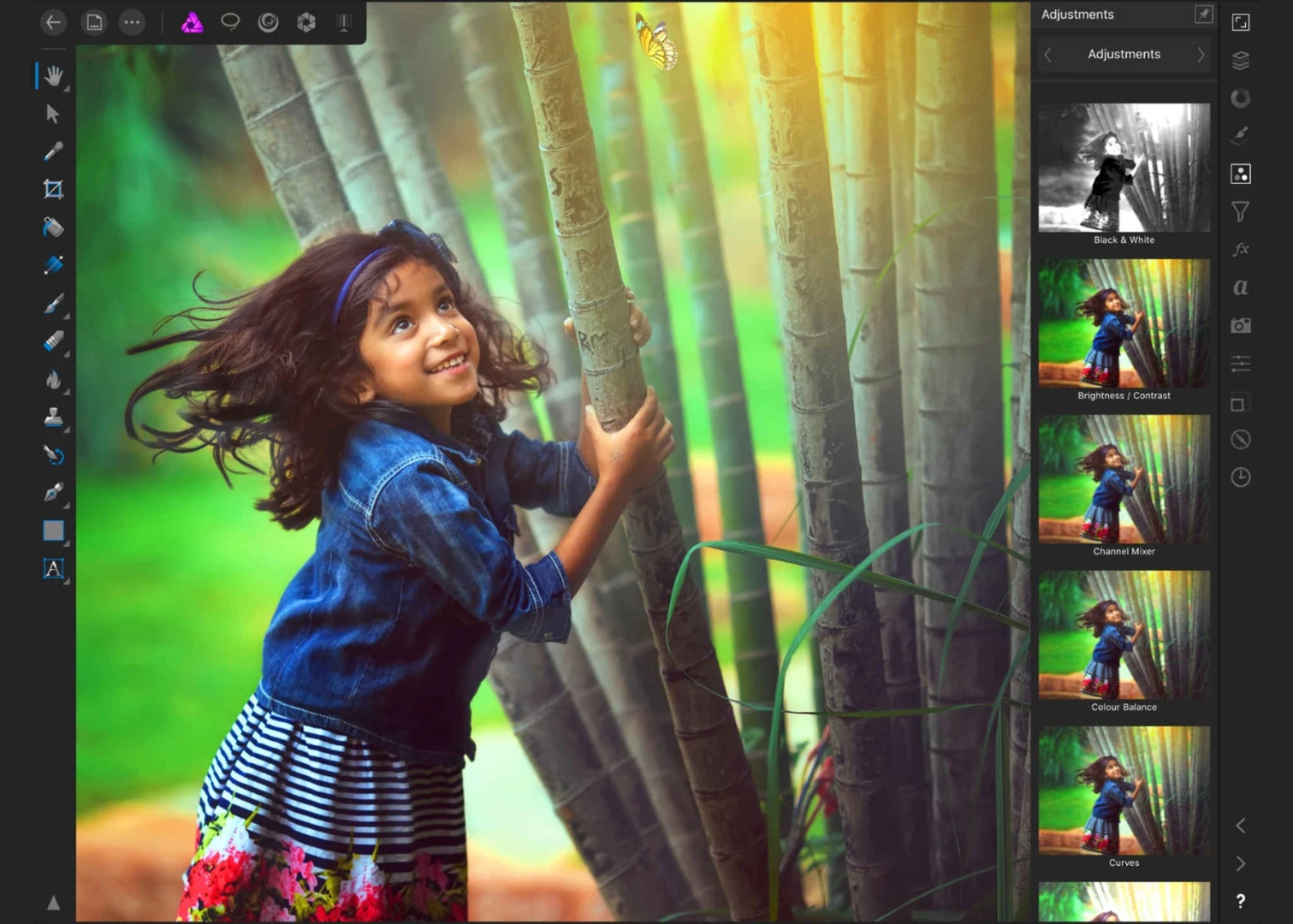Click the 'Black & White' label text

pos(1124,240)
